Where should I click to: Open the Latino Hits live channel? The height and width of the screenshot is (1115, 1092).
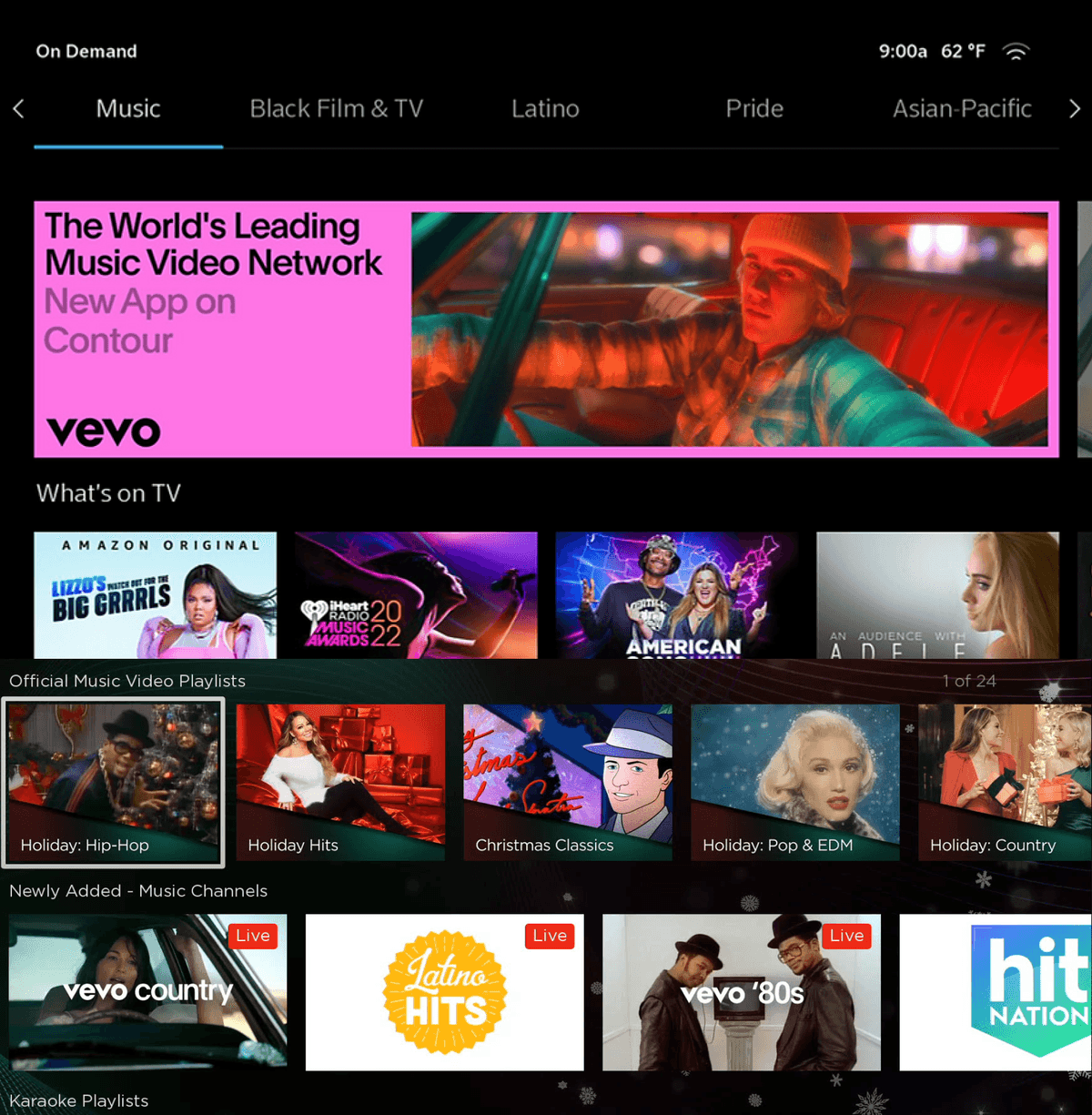click(x=445, y=992)
